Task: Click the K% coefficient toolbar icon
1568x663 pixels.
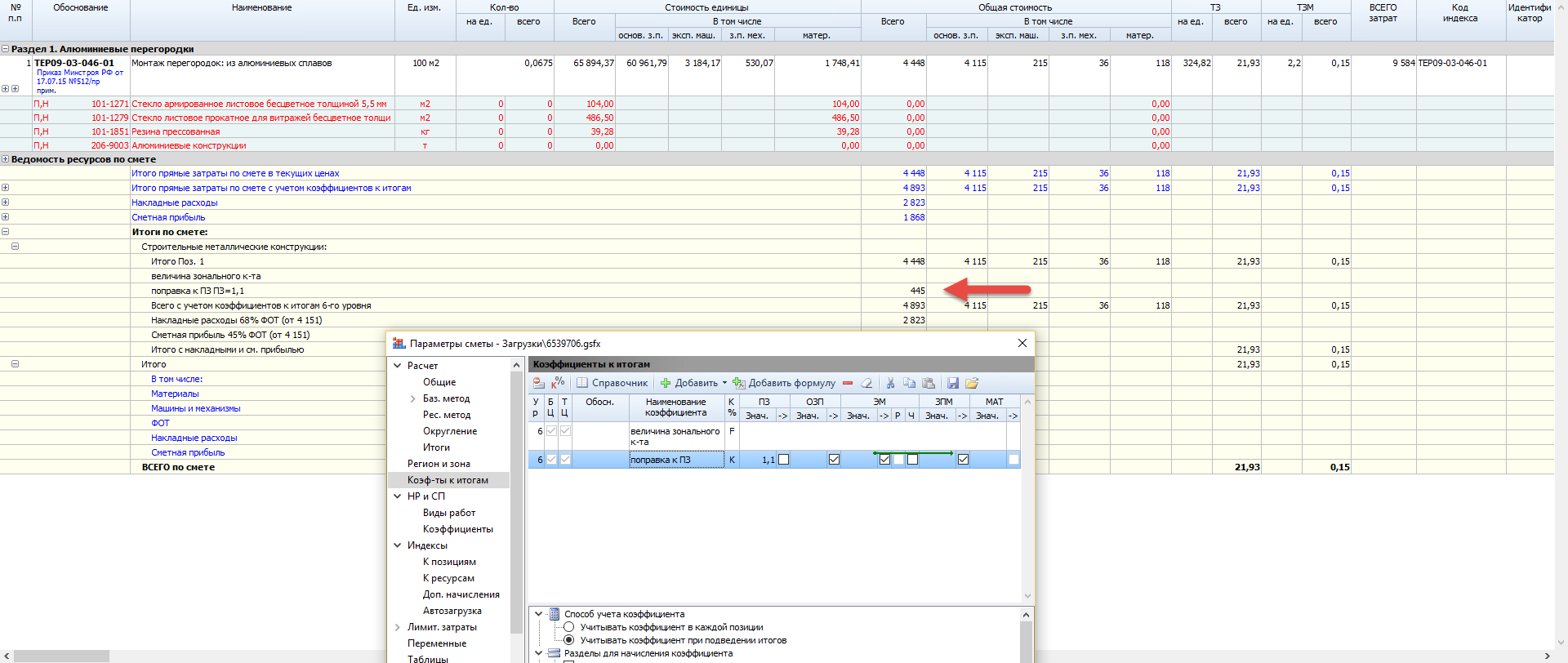Action: click(559, 383)
